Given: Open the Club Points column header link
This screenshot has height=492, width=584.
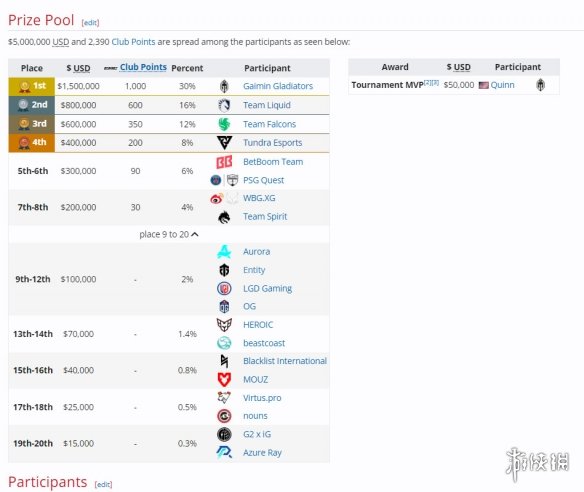Looking at the screenshot, I should point(143,67).
